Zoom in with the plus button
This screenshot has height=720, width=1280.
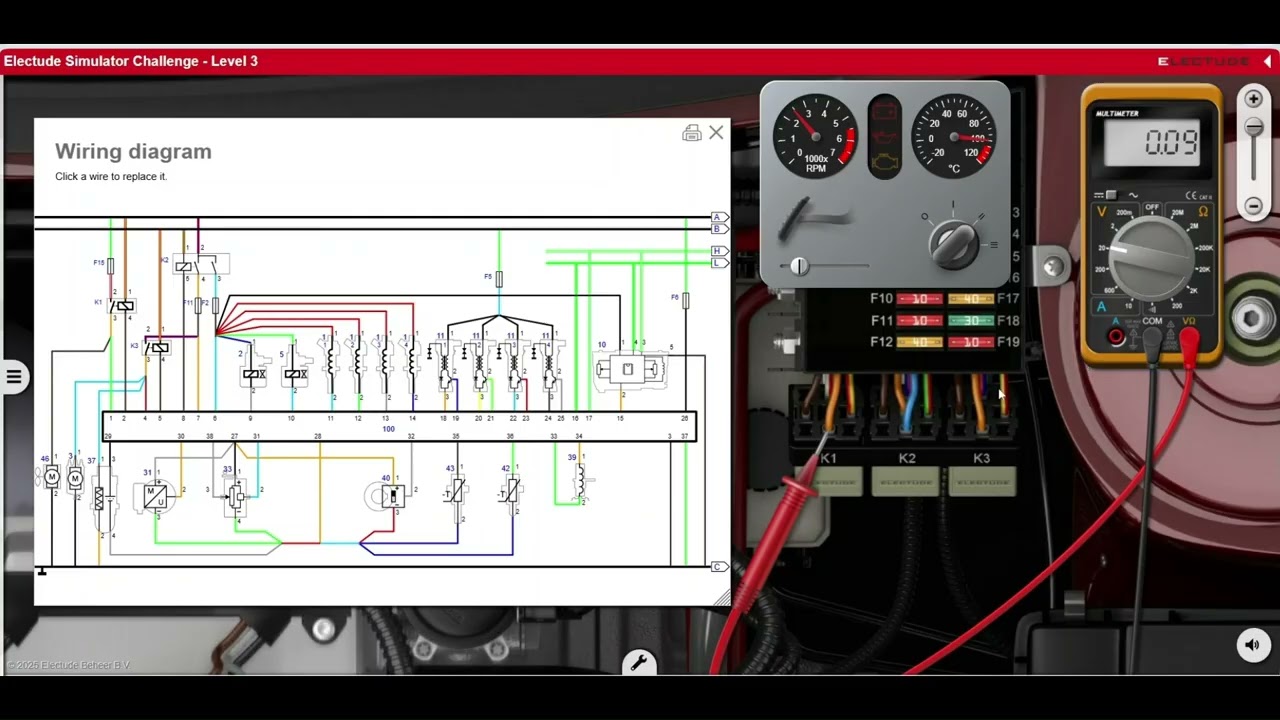1253,99
